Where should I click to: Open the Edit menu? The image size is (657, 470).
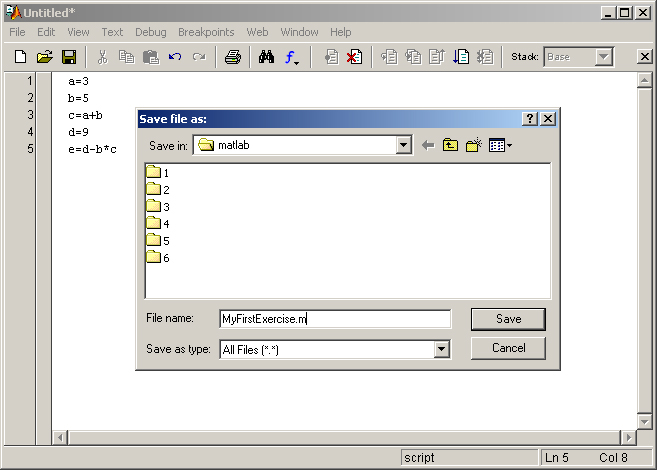(x=46, y=32)
